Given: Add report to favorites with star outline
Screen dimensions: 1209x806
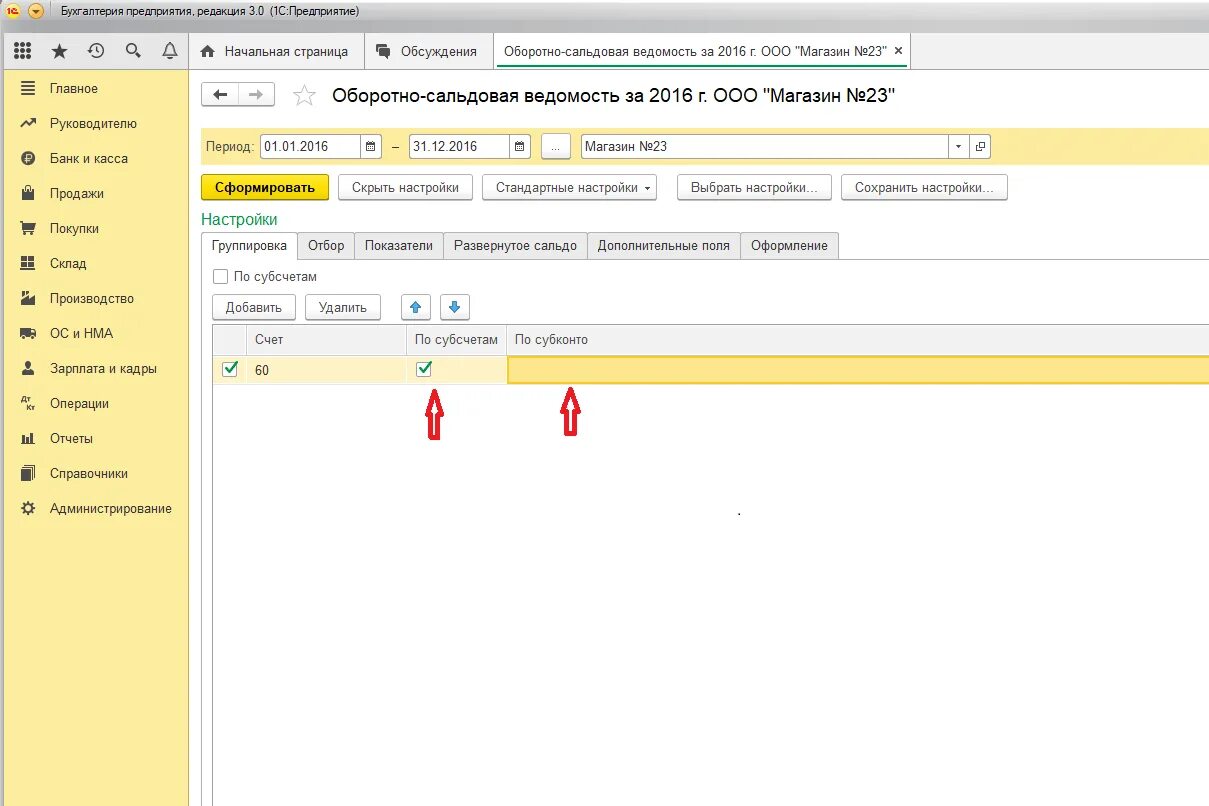Looking at the screenshot, I should pyautogui.click(x=304, y=96).
